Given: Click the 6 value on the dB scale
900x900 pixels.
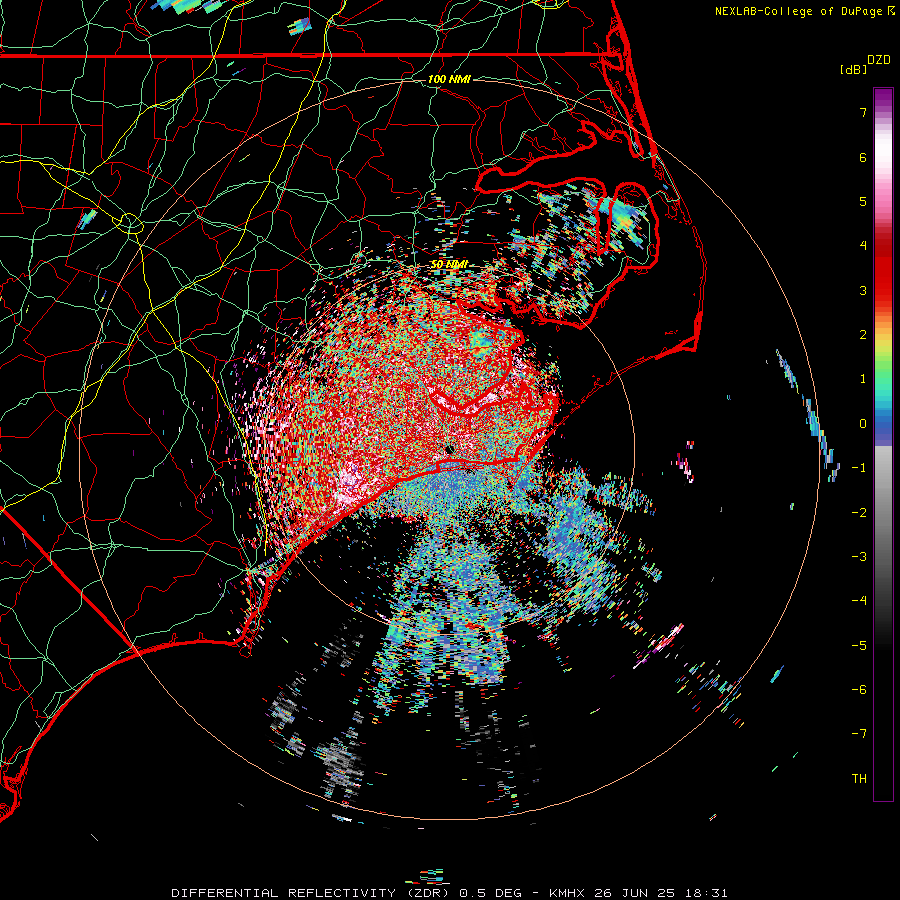Looking at the screenshot, I should point(863,157).
